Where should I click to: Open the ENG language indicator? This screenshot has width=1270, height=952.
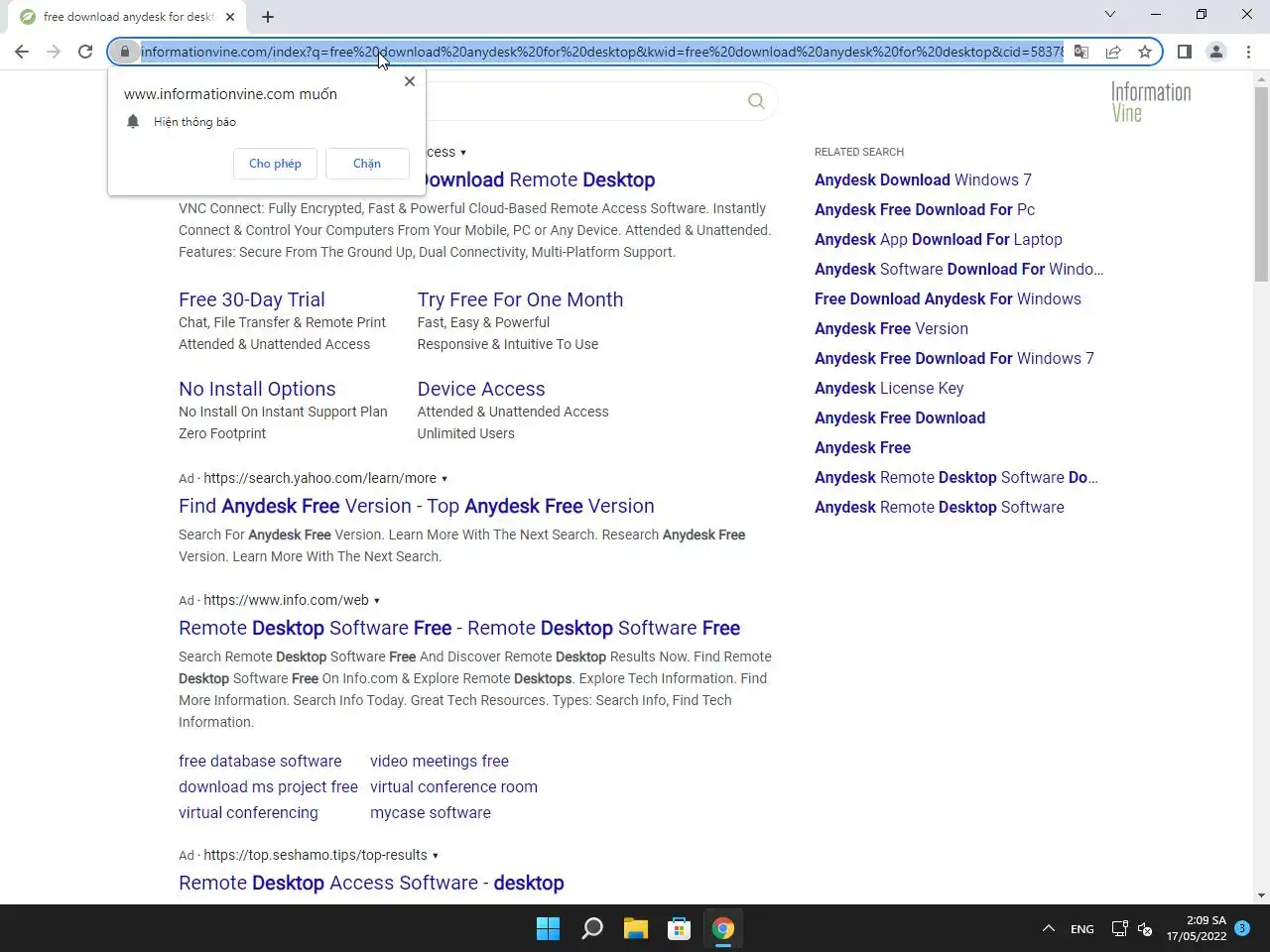pos(1082,929)
